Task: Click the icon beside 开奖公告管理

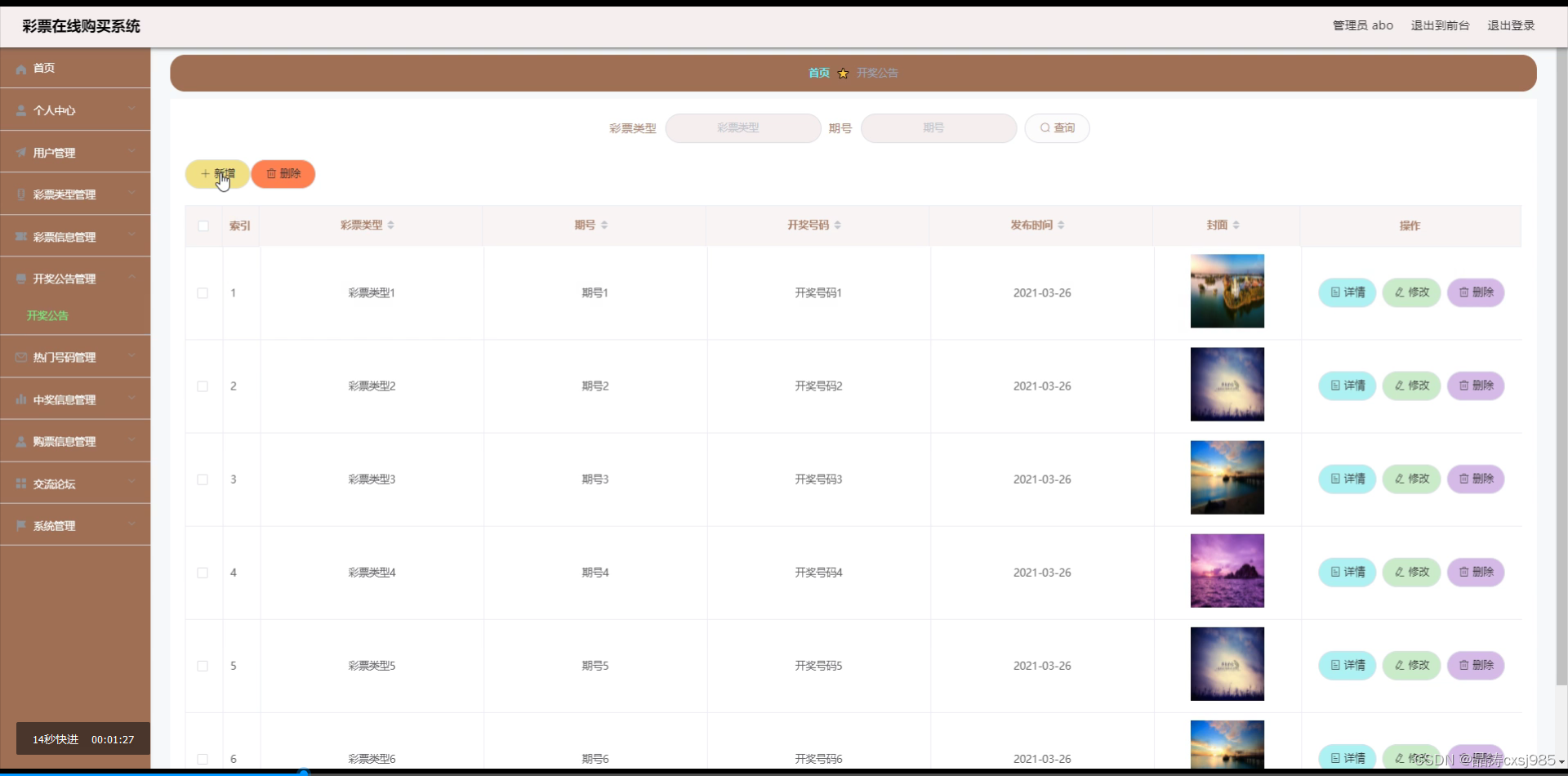Action: point(21,279)
